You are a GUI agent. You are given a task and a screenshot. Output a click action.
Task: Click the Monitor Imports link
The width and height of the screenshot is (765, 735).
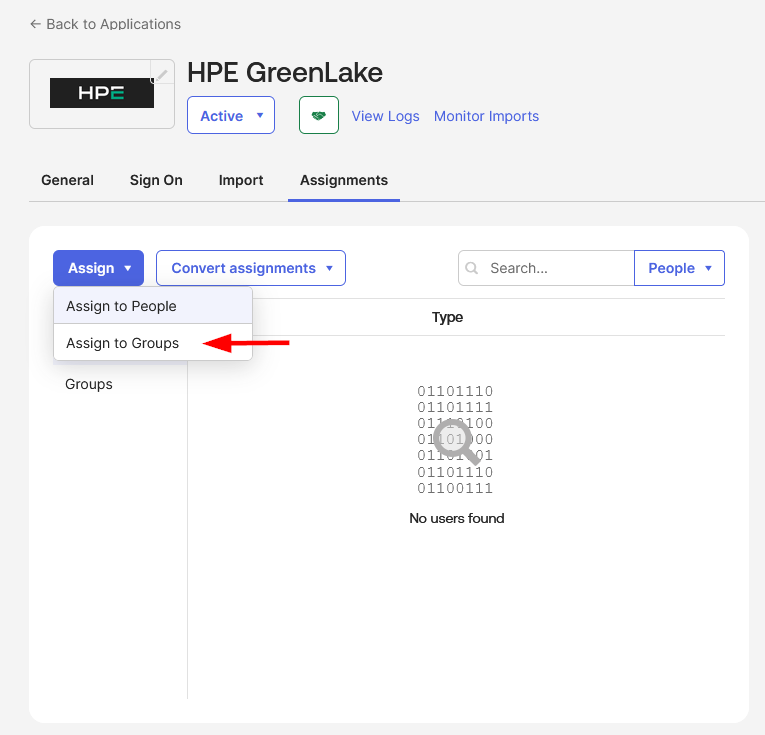coord(486,116)
